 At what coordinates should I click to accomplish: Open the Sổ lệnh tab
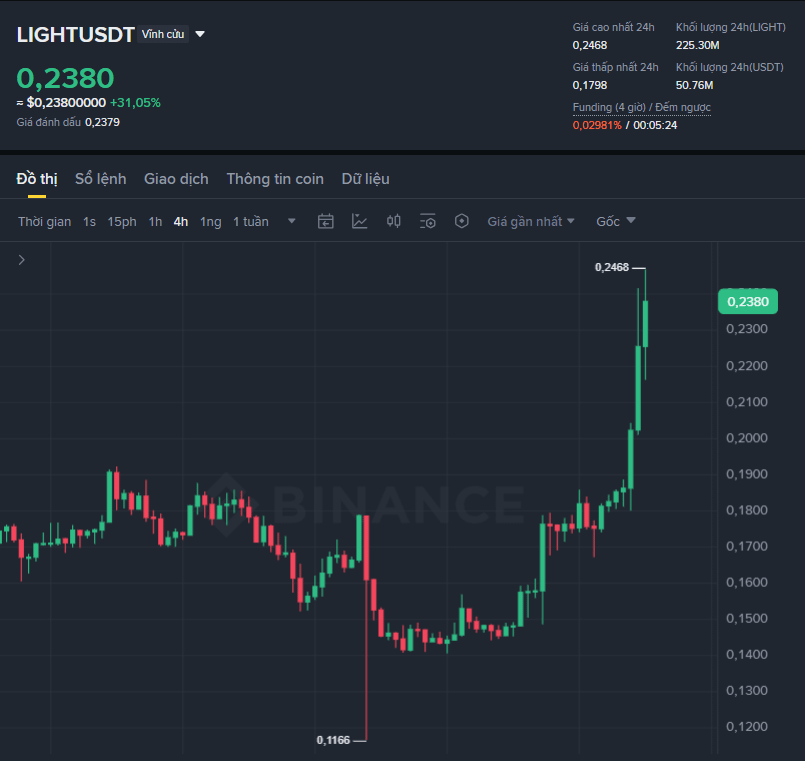click(x=101, y=179)
